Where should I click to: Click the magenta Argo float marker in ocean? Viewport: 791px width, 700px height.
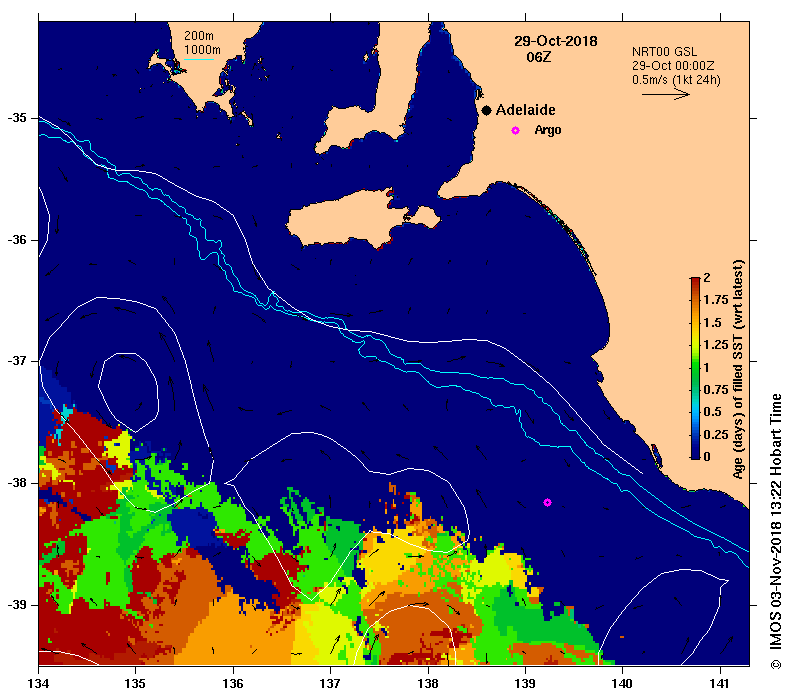tap(547, 502)
